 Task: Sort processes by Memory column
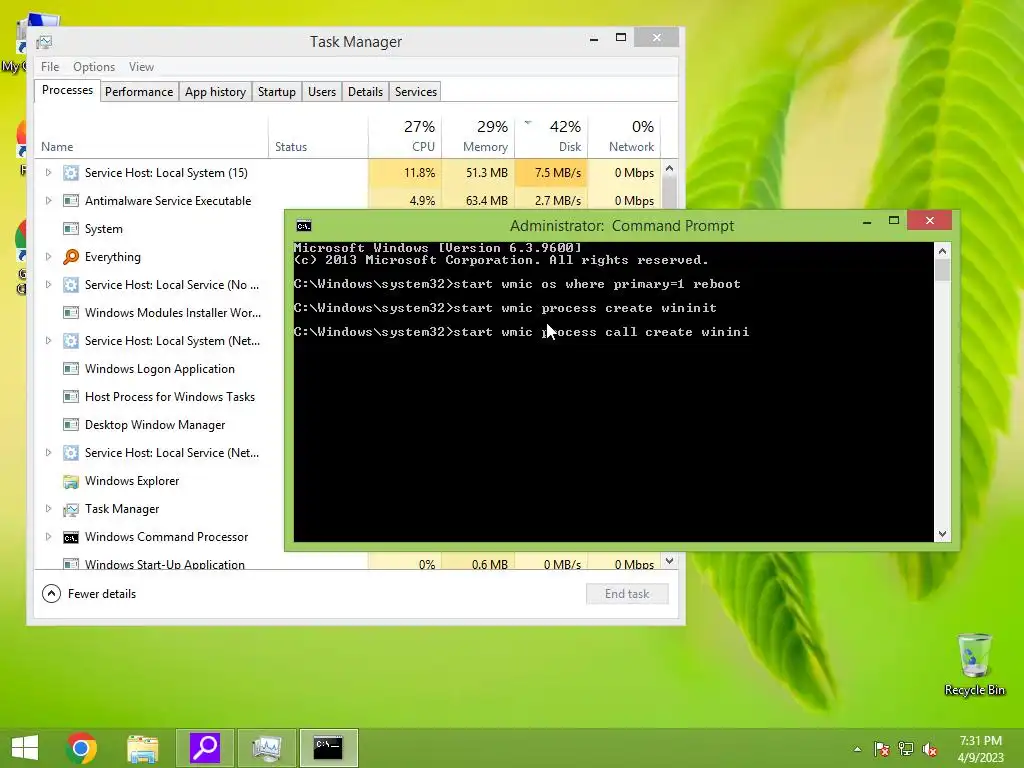point(478,136)
